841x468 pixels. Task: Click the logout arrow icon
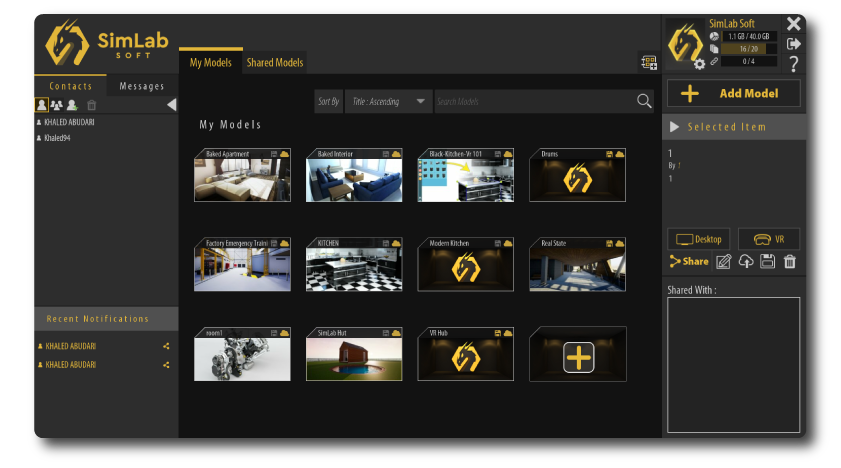pyautogui.click(x=794, y=44)
